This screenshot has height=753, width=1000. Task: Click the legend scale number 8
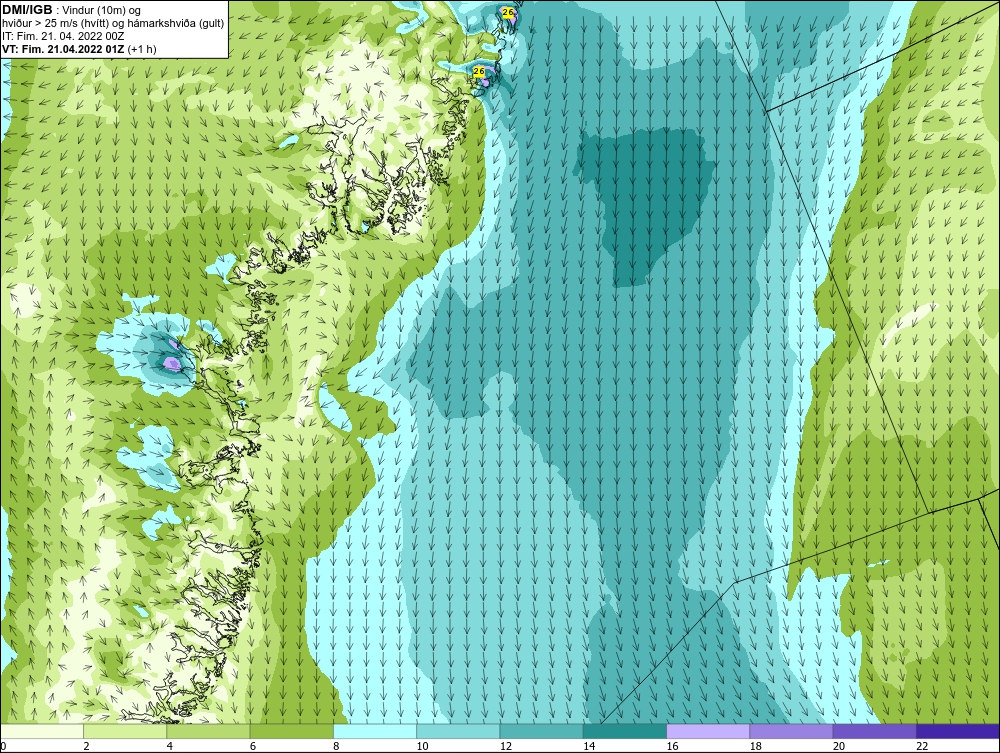pyautogui.click(x=337, y=747)
